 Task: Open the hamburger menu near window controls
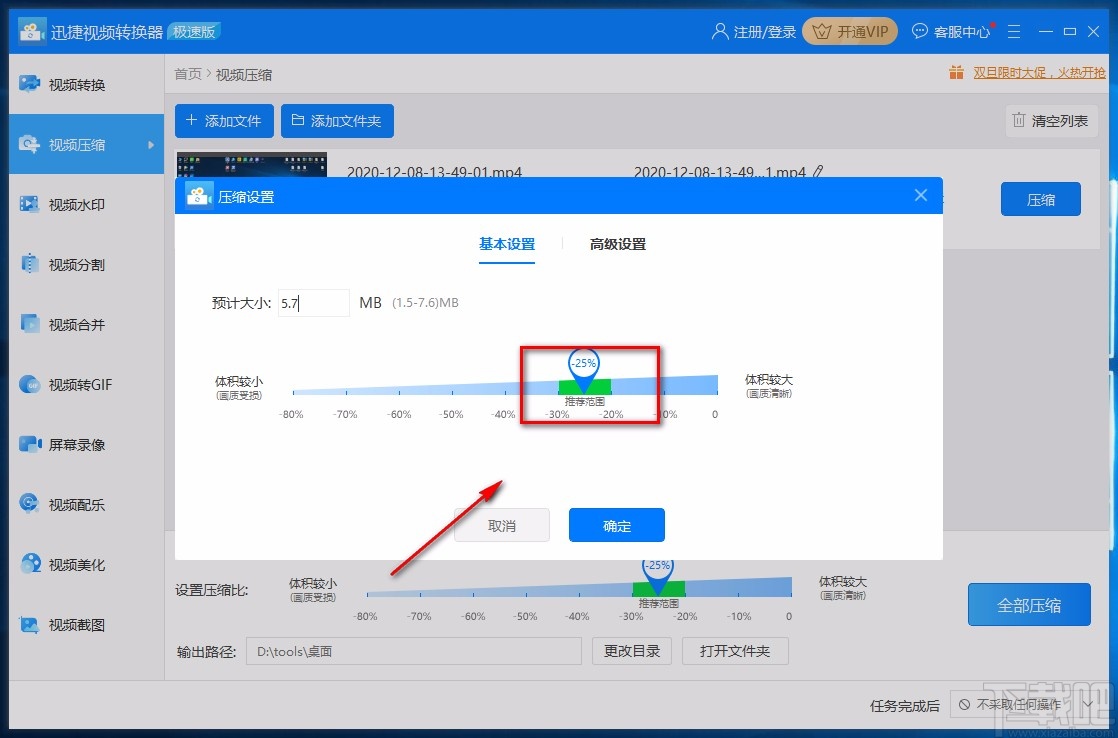(1013, 31)
